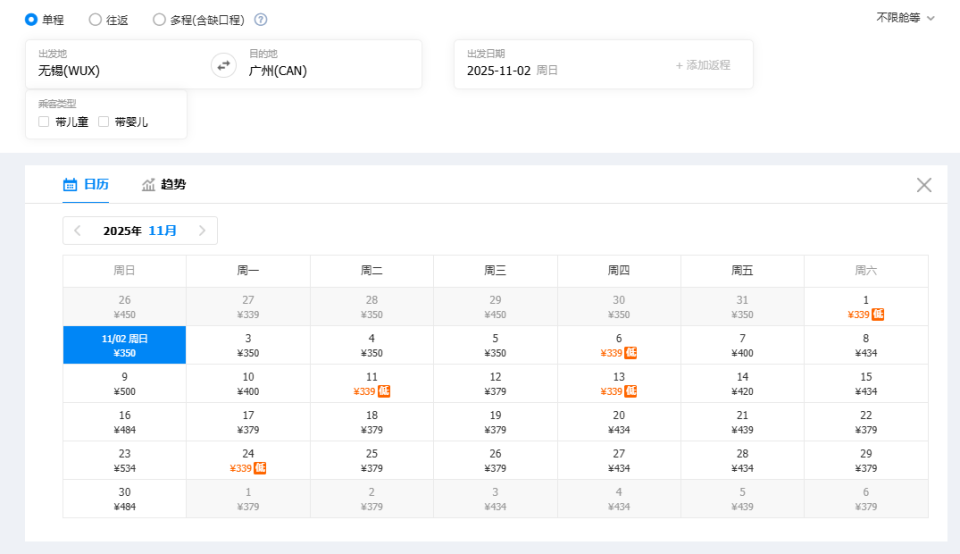Click 添加返程 to add return trip
The width and height of the screenshot is (960, 554).
click(703, 65)
